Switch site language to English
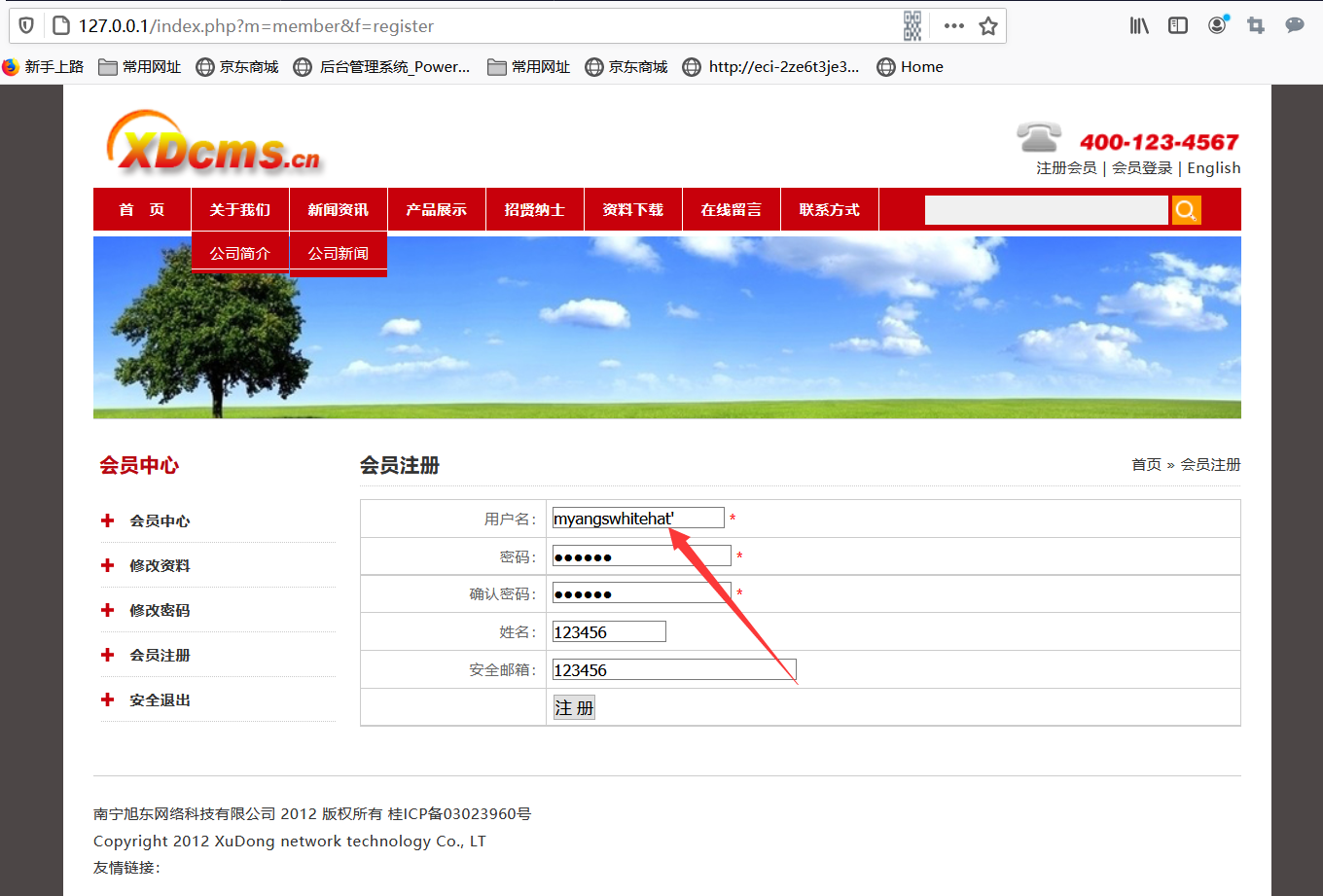The height and width of the screenshot is (896, 1323). coord(1214,168)
